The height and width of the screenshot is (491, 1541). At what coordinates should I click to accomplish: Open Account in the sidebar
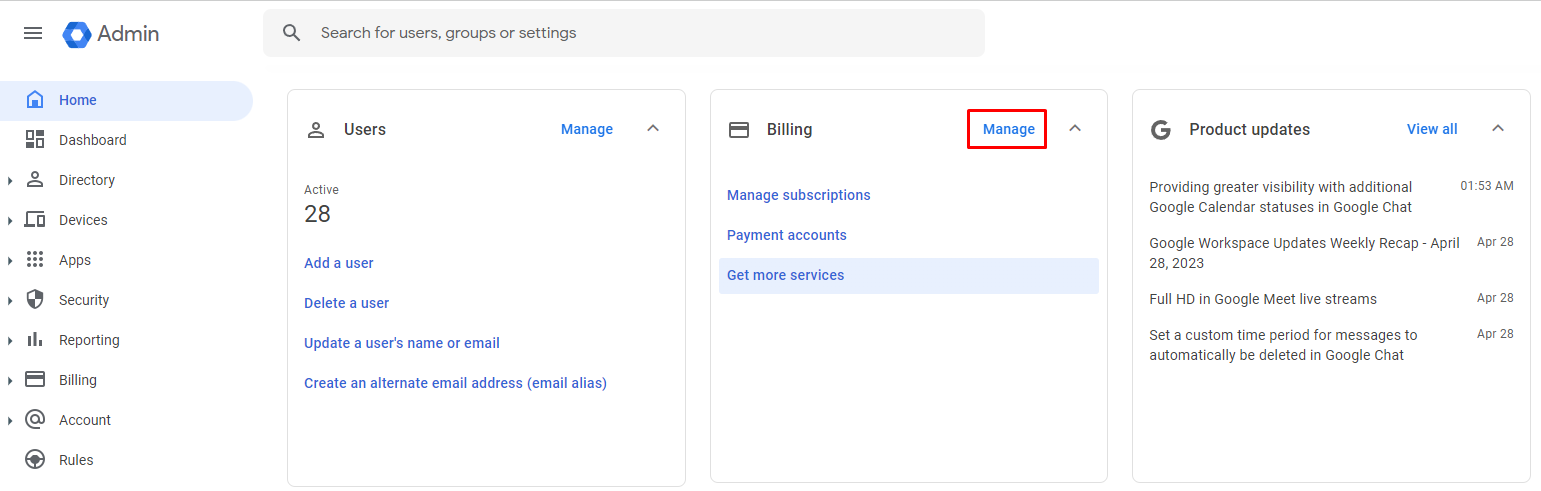pyautogui.click(x=85, y=420)
